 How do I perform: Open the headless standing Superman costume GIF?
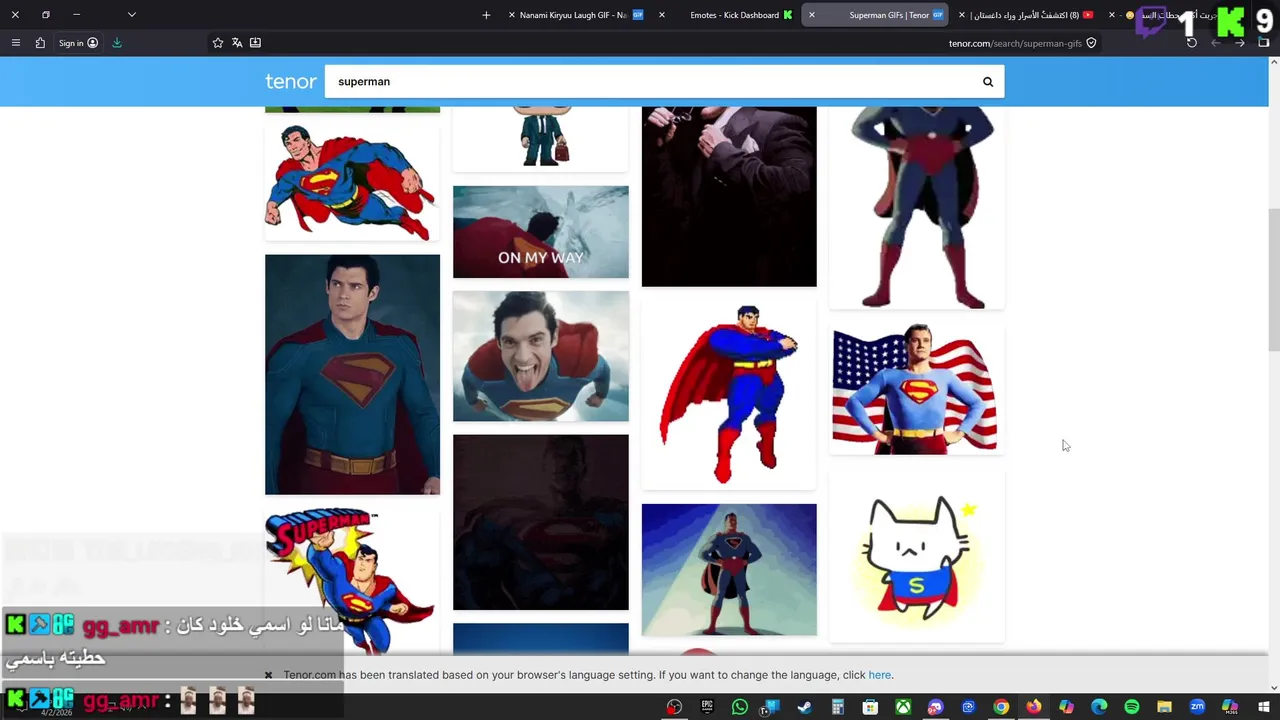pyautogui.click(x=917, y=207)
